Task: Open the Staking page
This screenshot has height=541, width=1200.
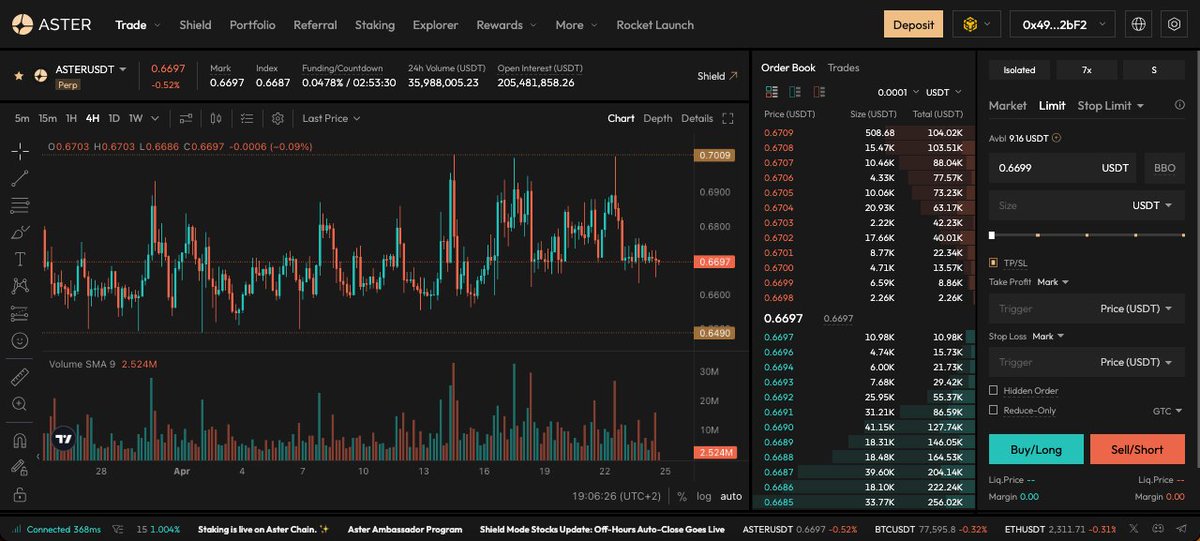Action: click(375, 24)
